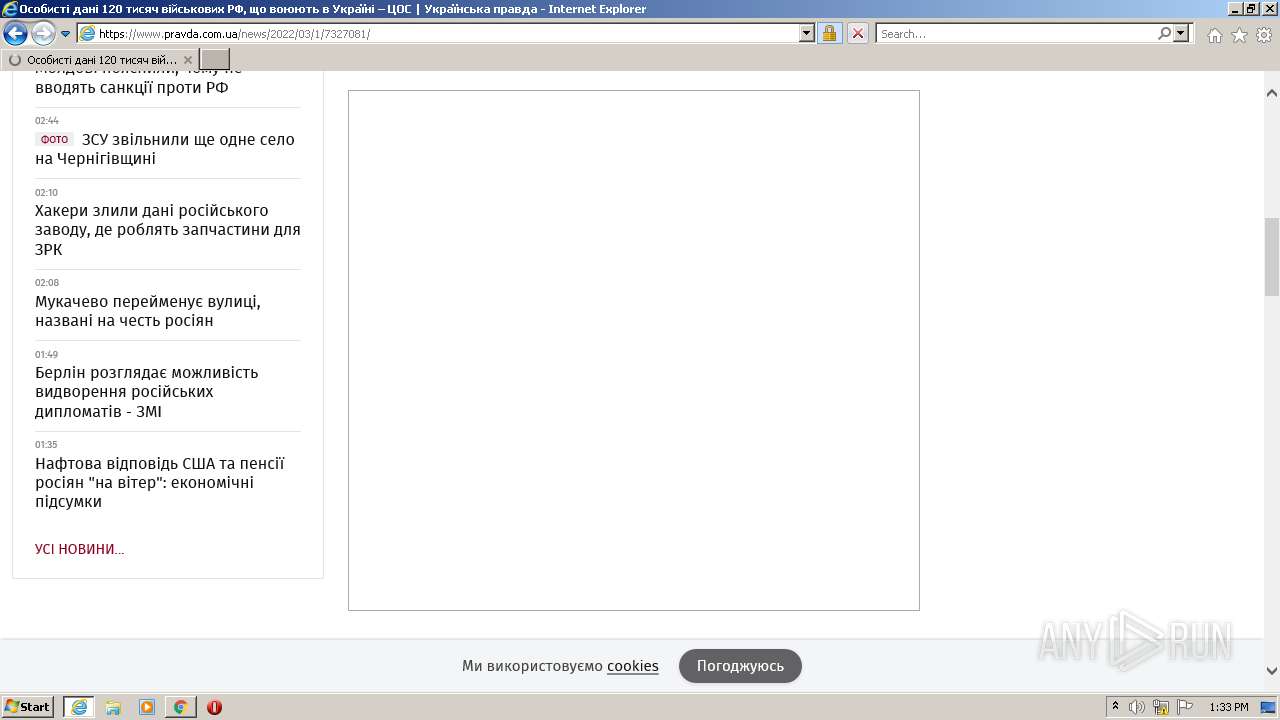Open 'ЗСУ звільнили ще одне село на Чернігівщині'
The width and height of the screenshot is (1280, 720).
[x=165, y=149]
